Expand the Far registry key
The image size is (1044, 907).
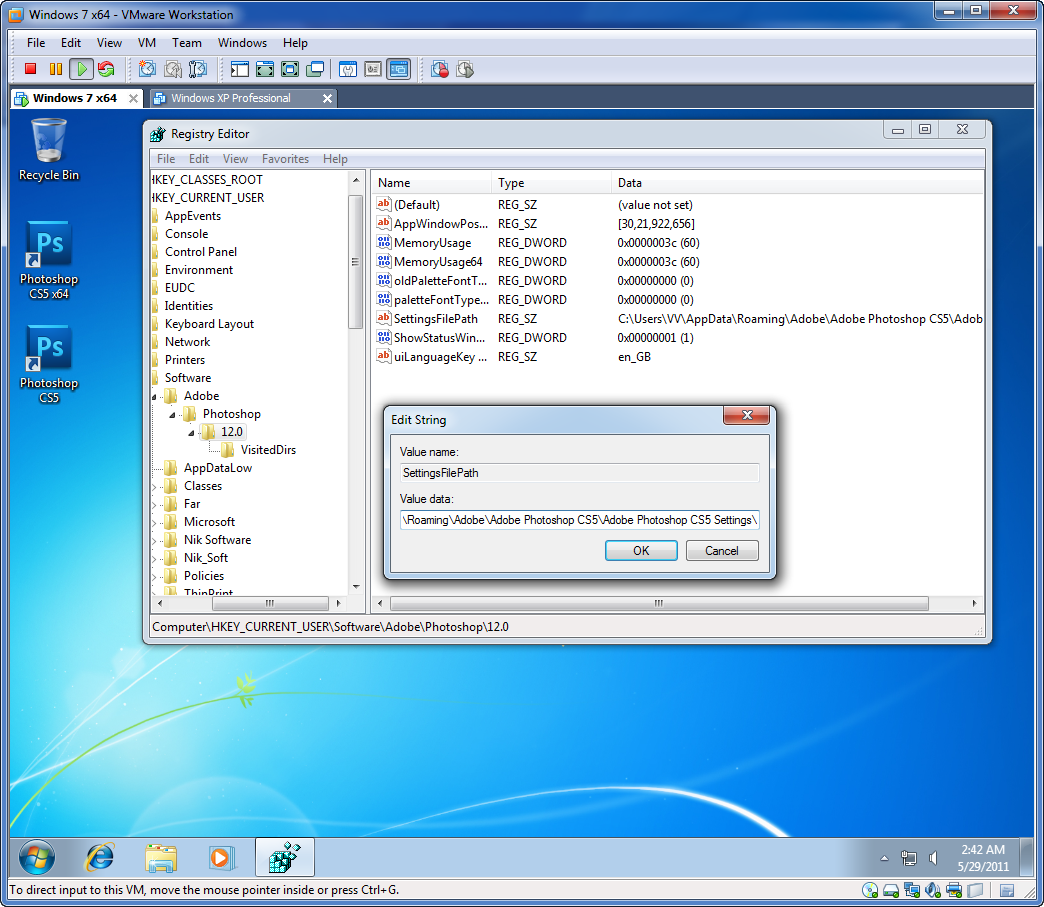(154, 505)
